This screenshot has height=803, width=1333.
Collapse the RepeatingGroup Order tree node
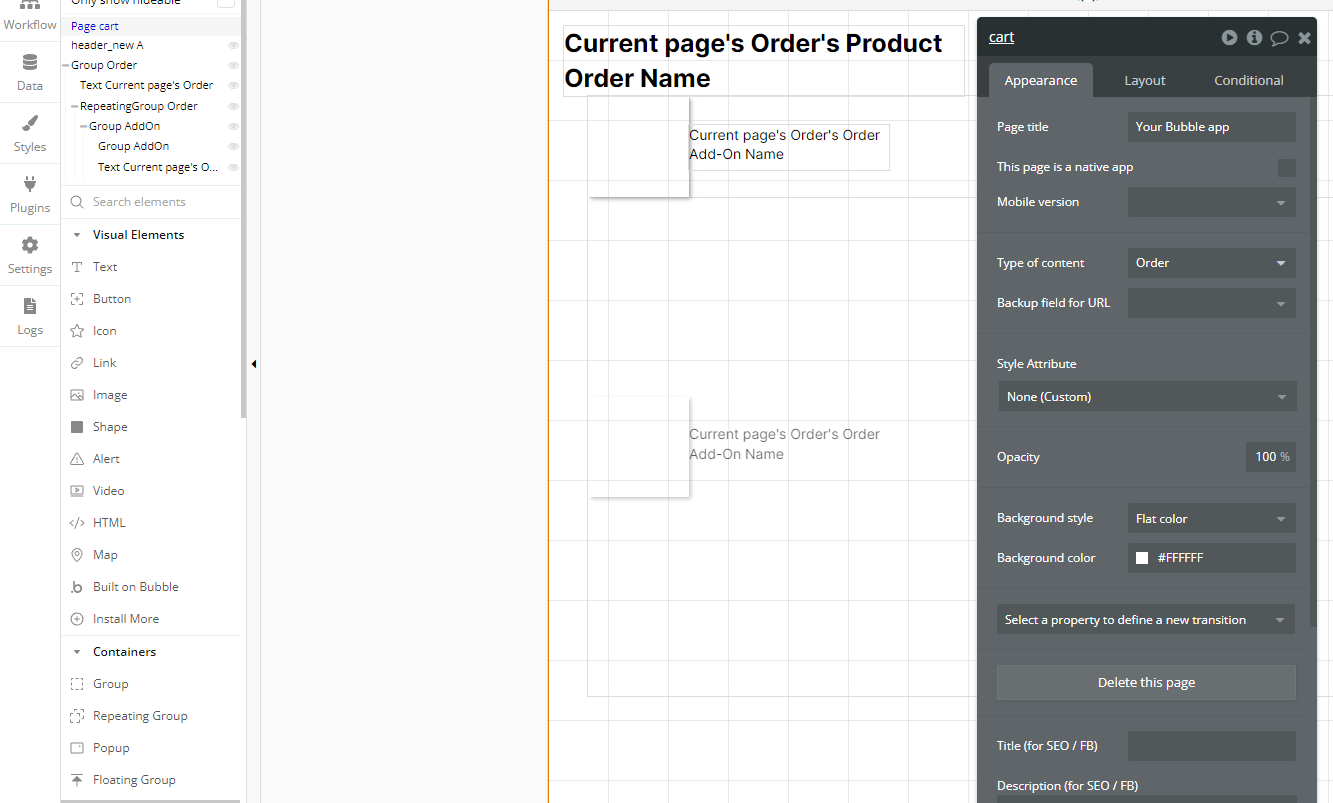pyautogui.click(x=74, y=107)
